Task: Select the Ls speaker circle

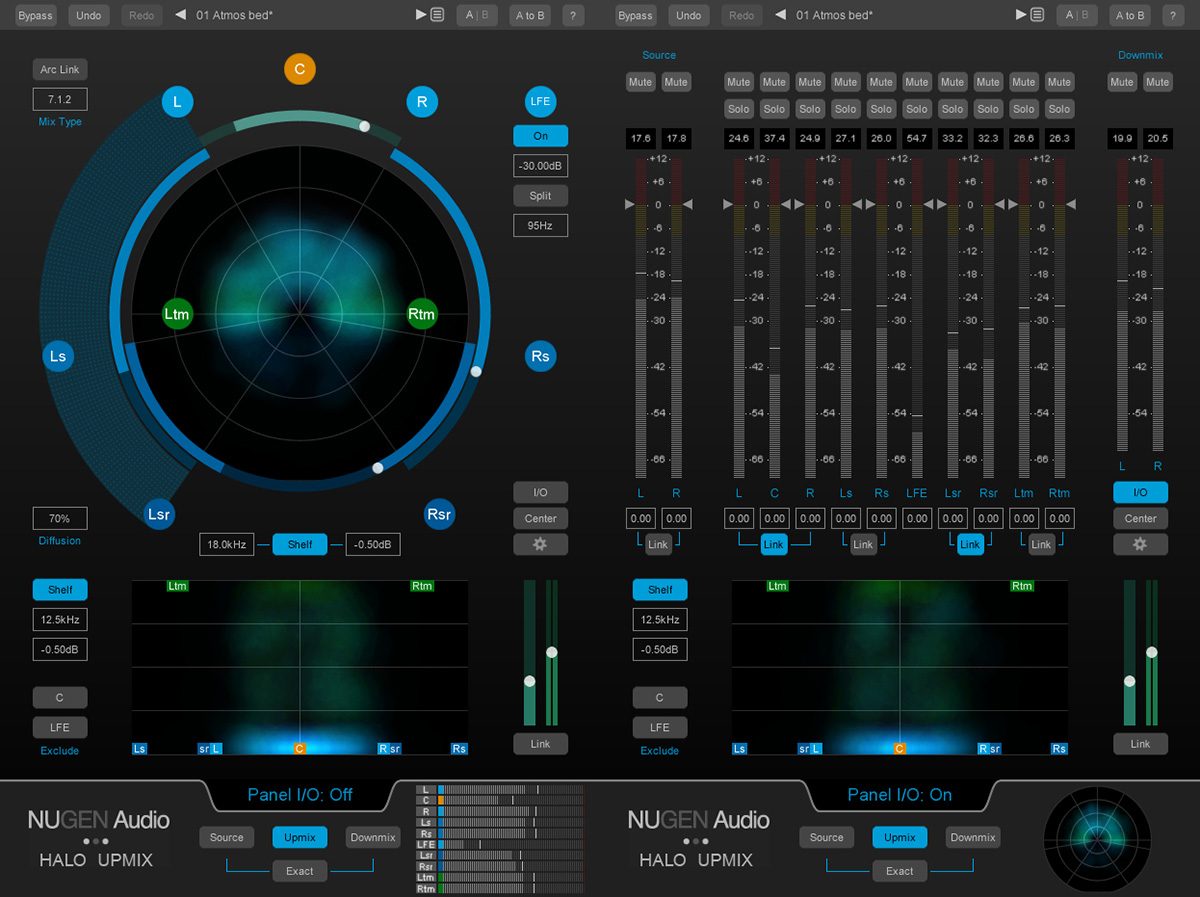Action: pyautogui.click(x=58, y=356)
